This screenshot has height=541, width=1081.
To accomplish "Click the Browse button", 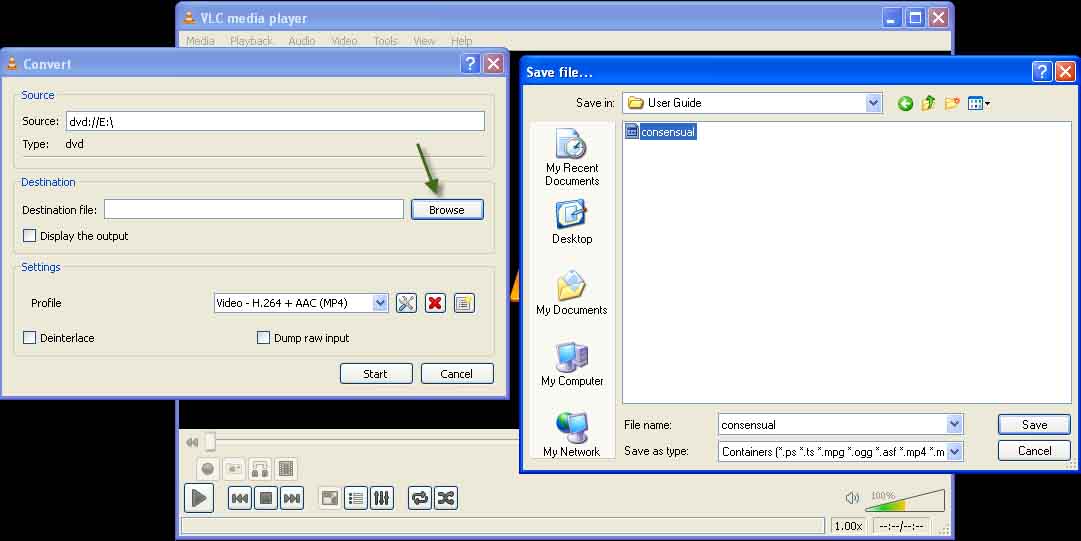I will click(x=447, y=210).
